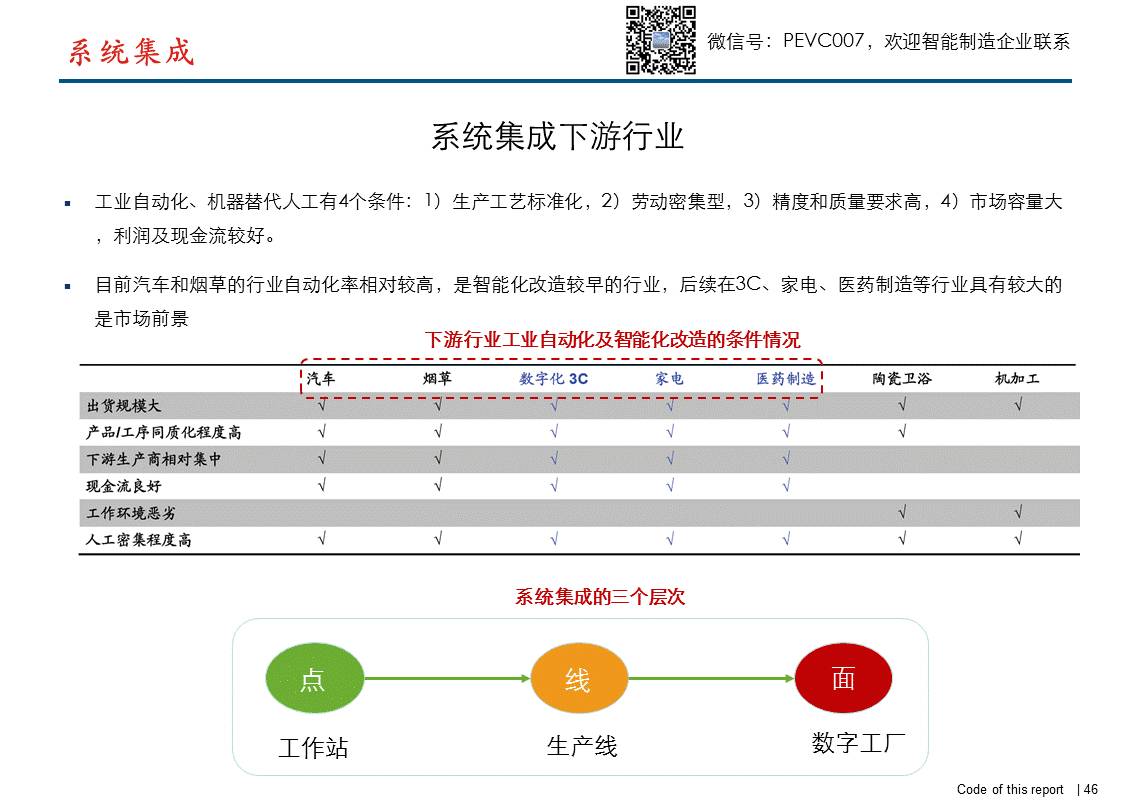Click the first blue square bullet point
The height and width of the screenshot is (801, 1130).
click(68, 203)
